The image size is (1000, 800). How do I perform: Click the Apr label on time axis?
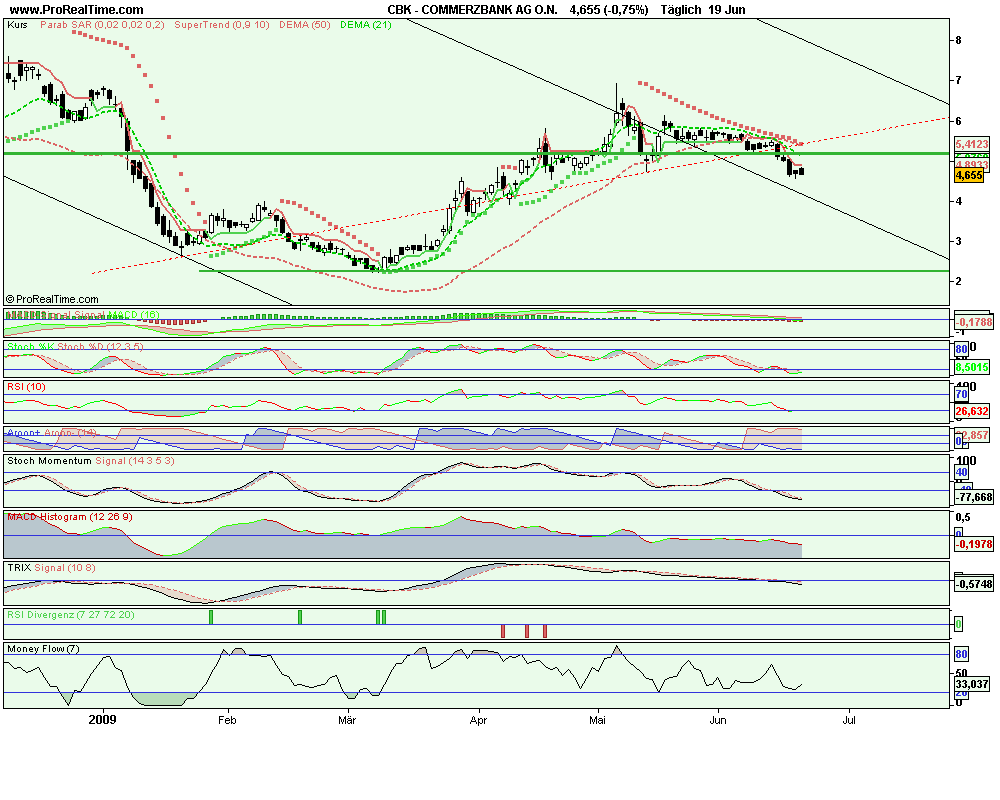478,720
